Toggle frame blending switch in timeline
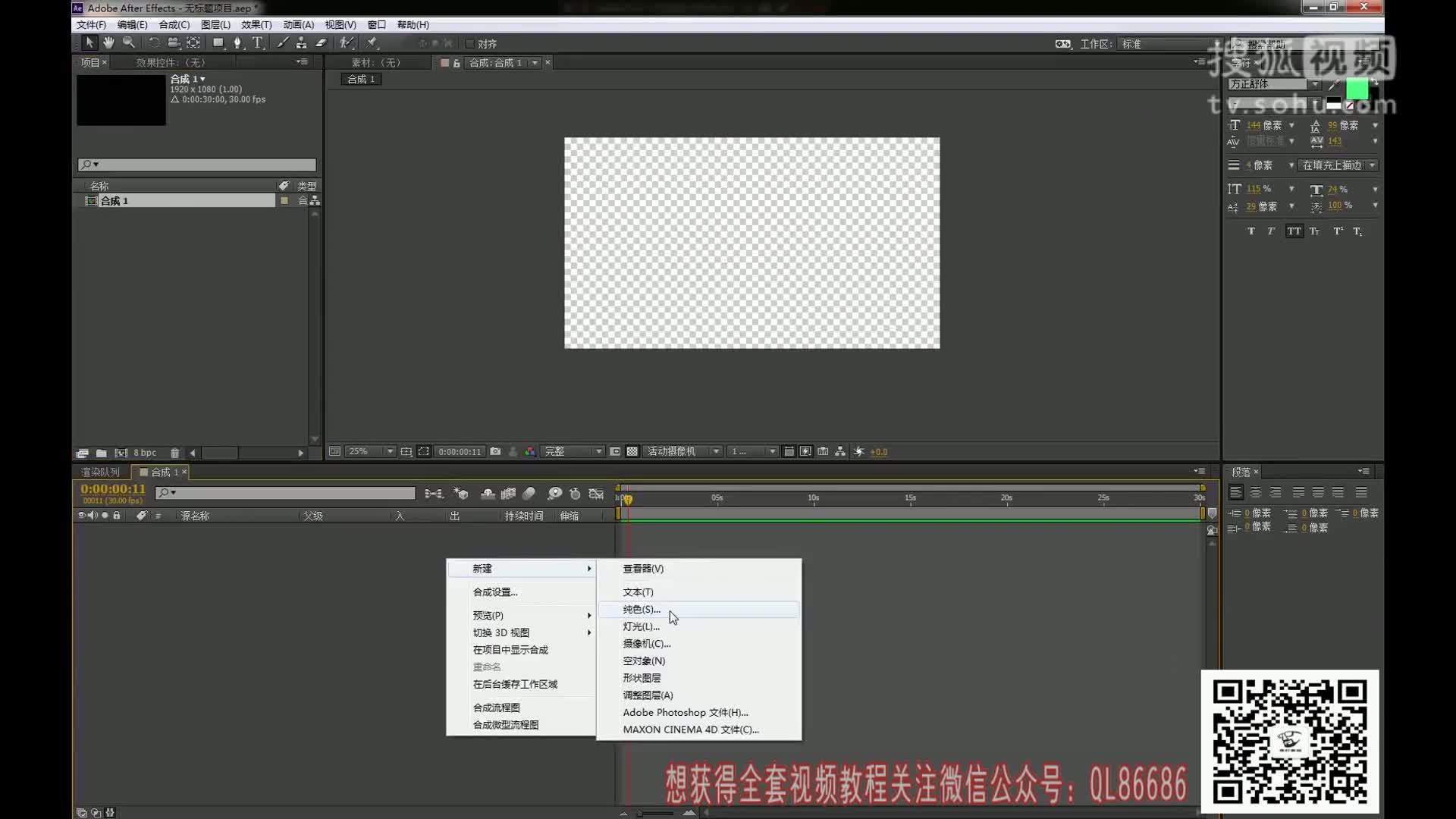1456x819 pixels. (508, 494)
